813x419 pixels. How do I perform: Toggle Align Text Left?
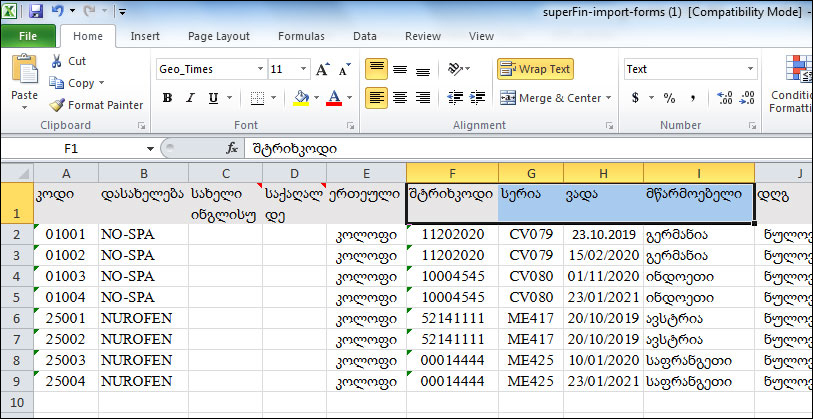376,97
